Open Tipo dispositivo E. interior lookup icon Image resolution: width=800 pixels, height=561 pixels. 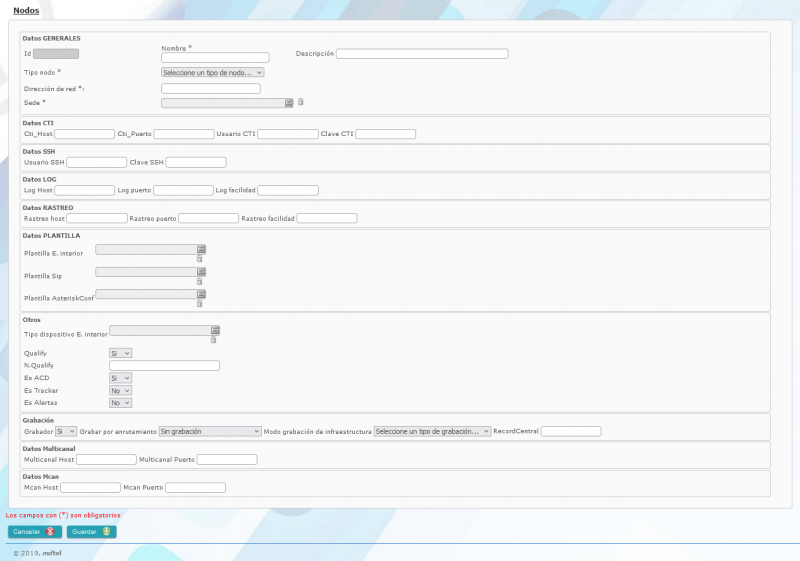215,330
